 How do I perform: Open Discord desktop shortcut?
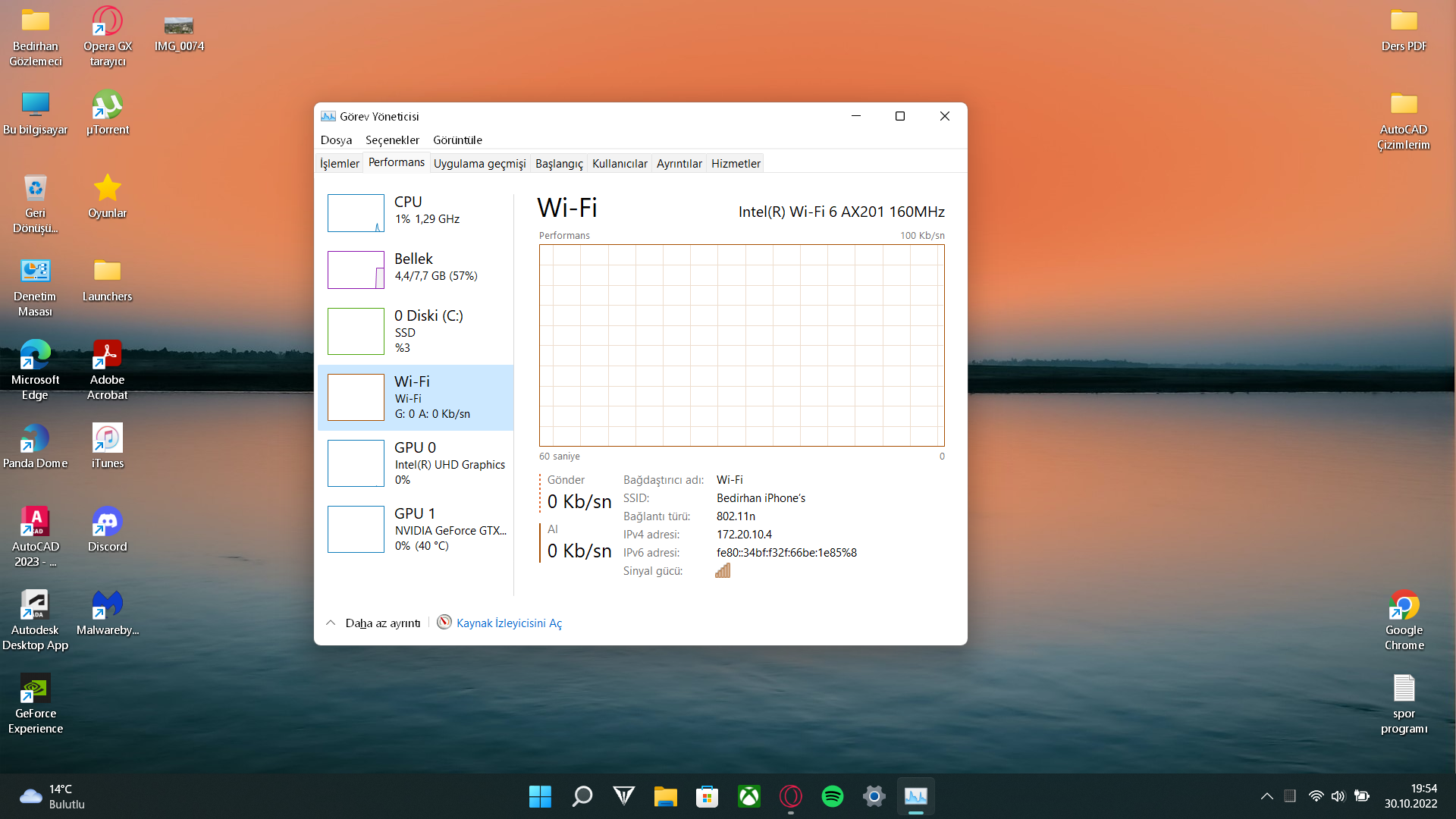pyautogui.click(x=107, y=529)
